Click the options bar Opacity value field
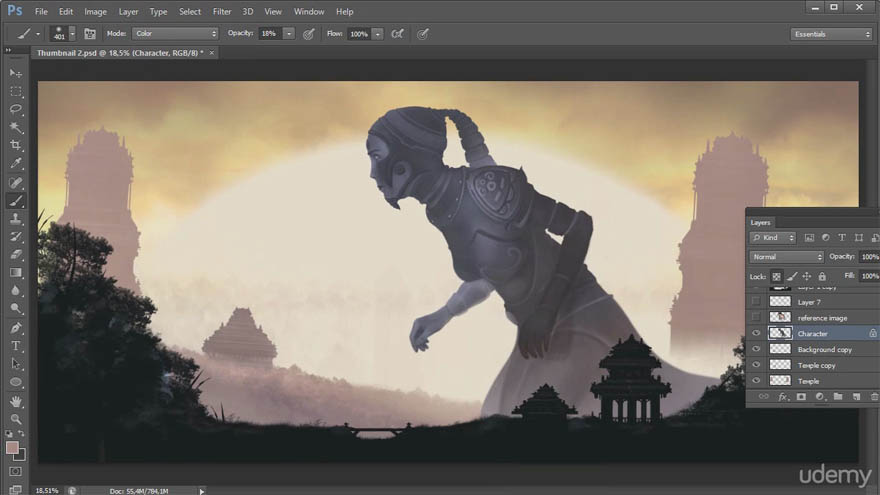 [x=270, y=34]
